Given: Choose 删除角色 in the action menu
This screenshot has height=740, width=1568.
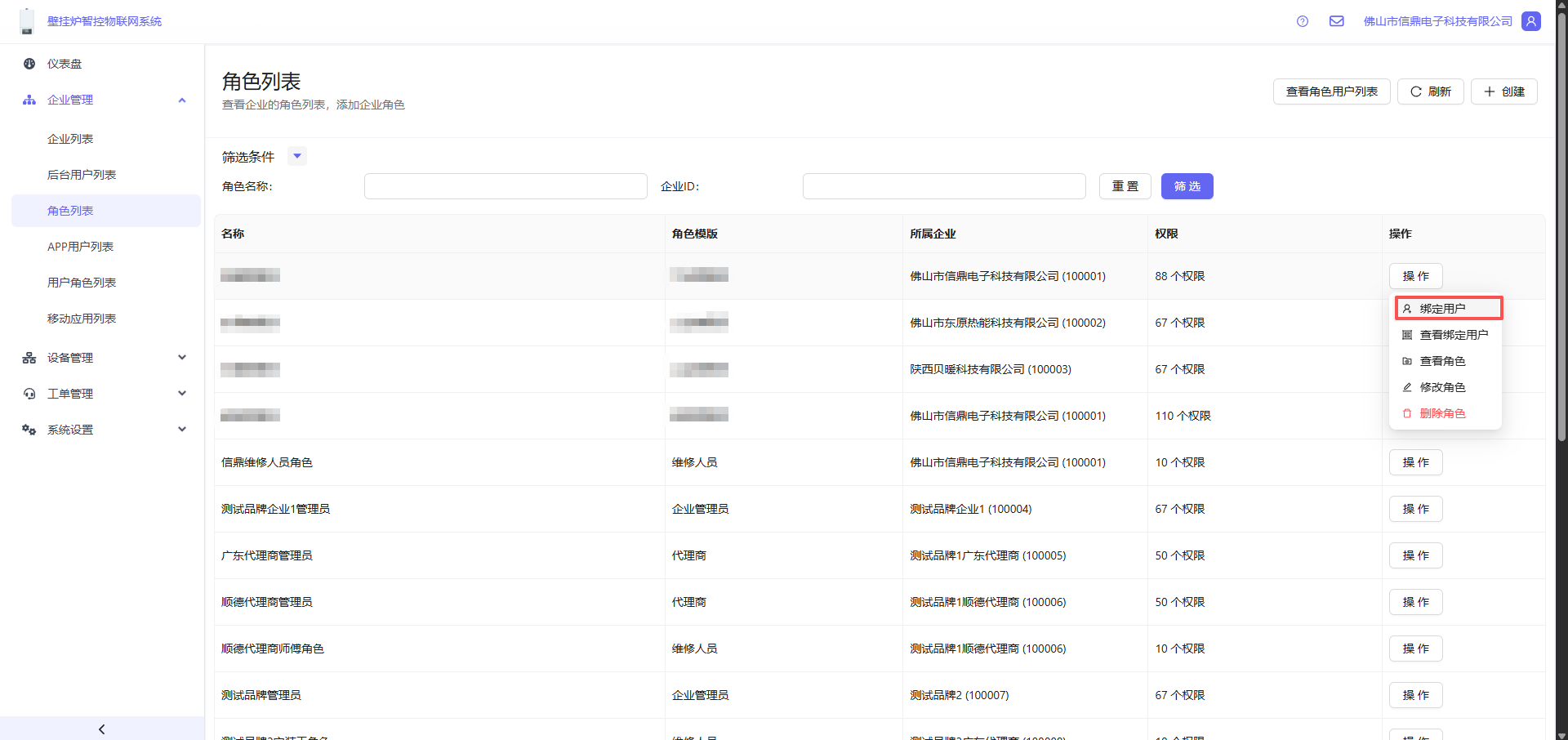Looking at the screenshot, I should click(1442, 413).
